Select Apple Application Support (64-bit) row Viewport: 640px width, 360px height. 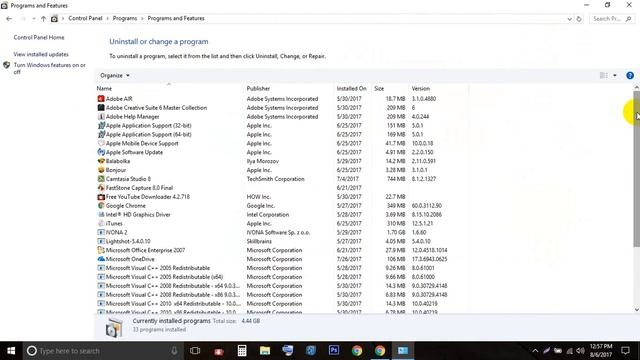(x=282, y=134)
